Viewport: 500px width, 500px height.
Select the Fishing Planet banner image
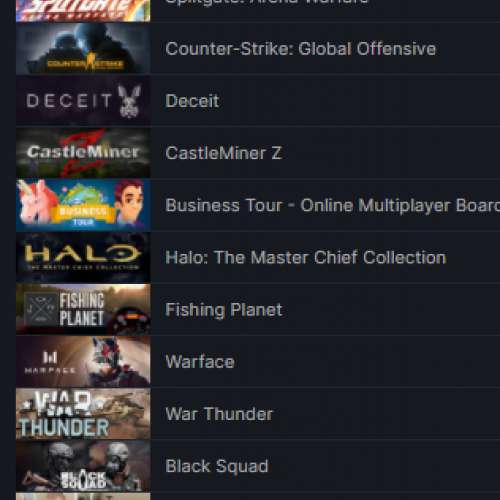coord(83,309)
